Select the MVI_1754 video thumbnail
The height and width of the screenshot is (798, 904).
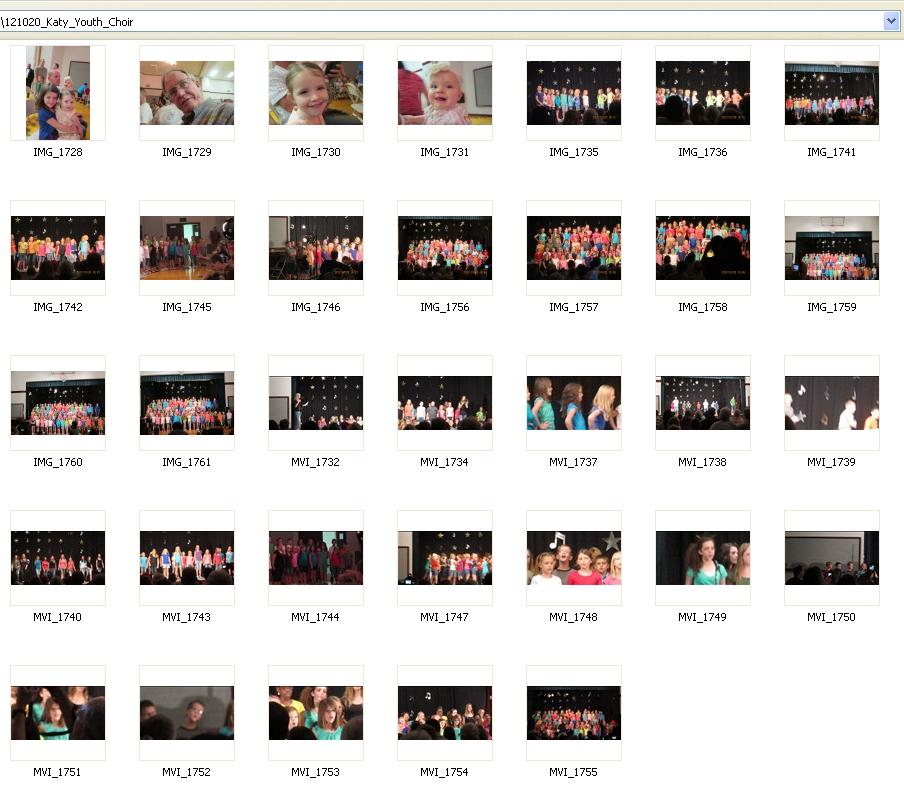pos(445,713)
